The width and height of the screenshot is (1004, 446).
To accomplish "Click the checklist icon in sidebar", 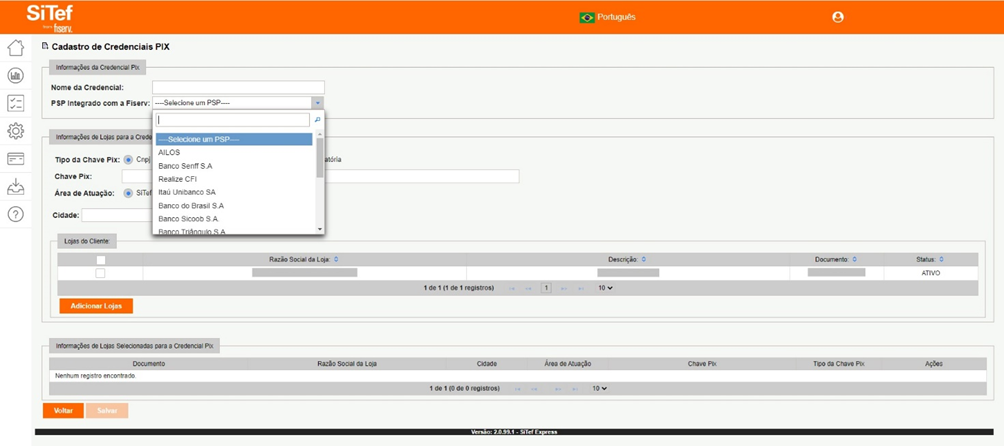I will click(15, 103).
